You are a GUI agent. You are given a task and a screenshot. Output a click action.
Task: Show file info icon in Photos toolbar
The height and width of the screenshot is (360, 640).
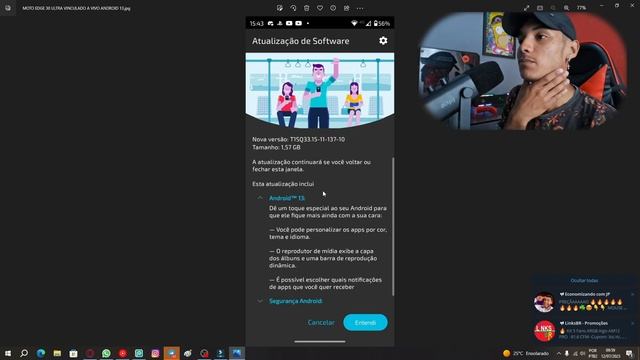coord(333,8)
